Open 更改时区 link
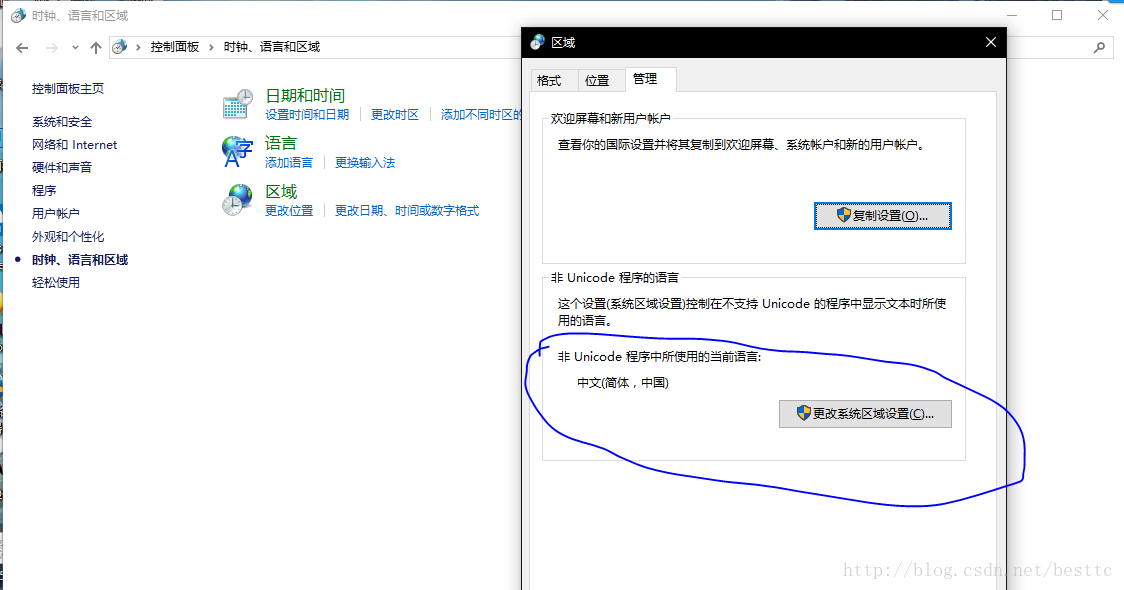The height and width of the screenshot is (590, 1124). (395, 115)
